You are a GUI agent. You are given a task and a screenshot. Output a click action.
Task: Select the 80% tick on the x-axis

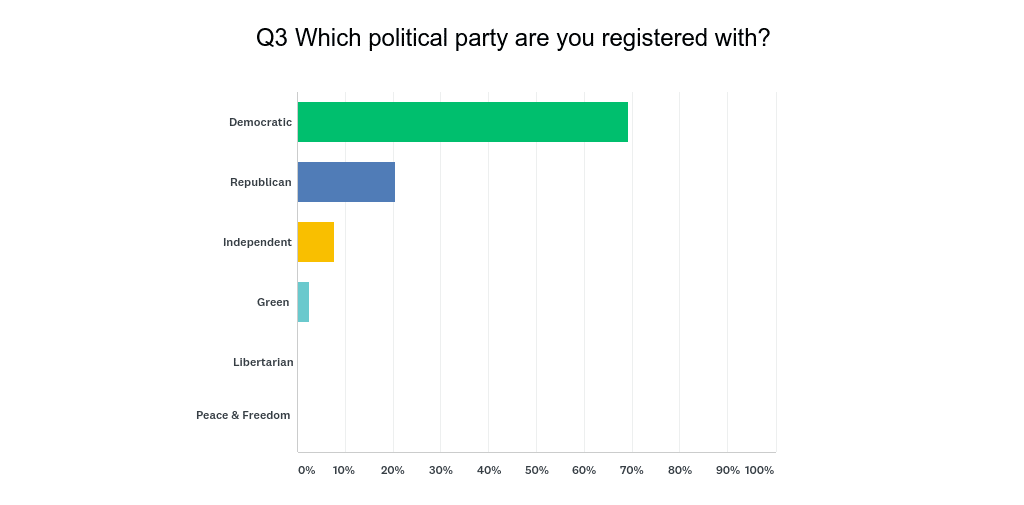point(679,470)
